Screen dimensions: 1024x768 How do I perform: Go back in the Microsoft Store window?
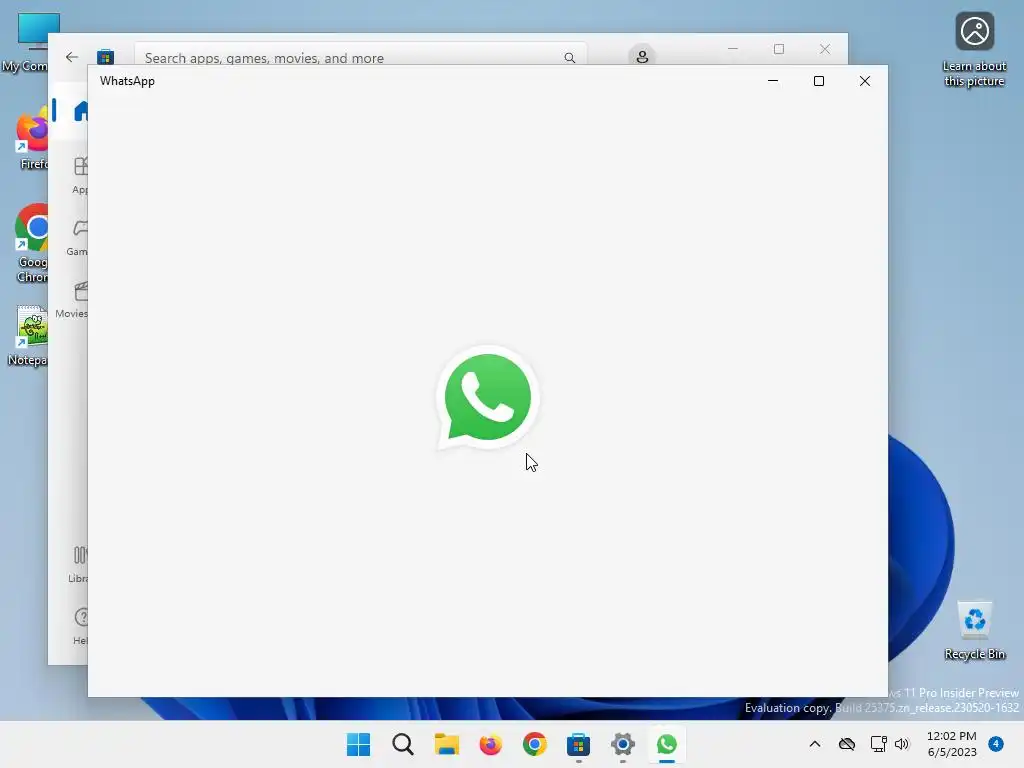pos(72,57)
